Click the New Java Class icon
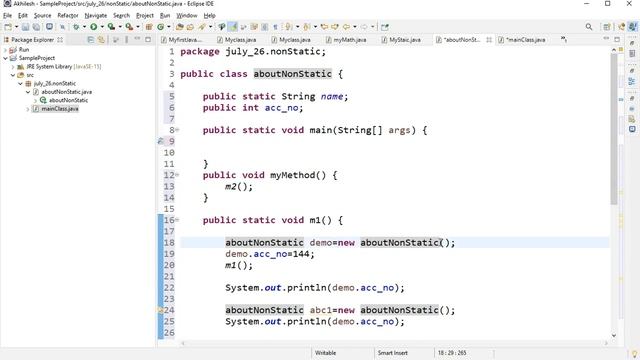640x360 pixels. [160, 27]
